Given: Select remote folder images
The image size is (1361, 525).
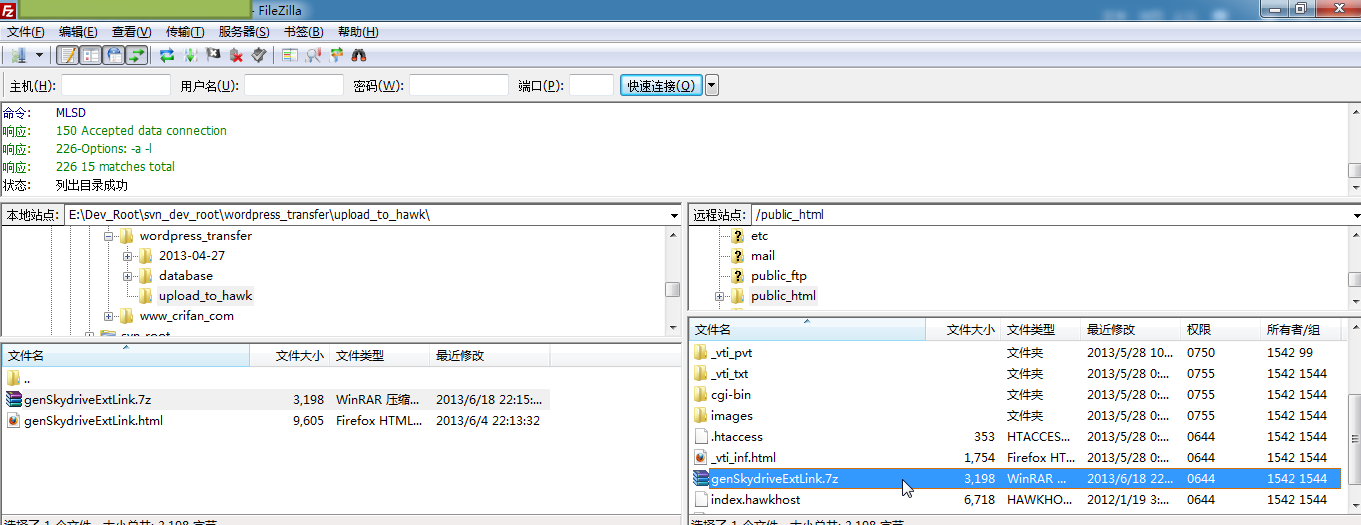Looking at the screenshot, I should [x=1015, y=415].
